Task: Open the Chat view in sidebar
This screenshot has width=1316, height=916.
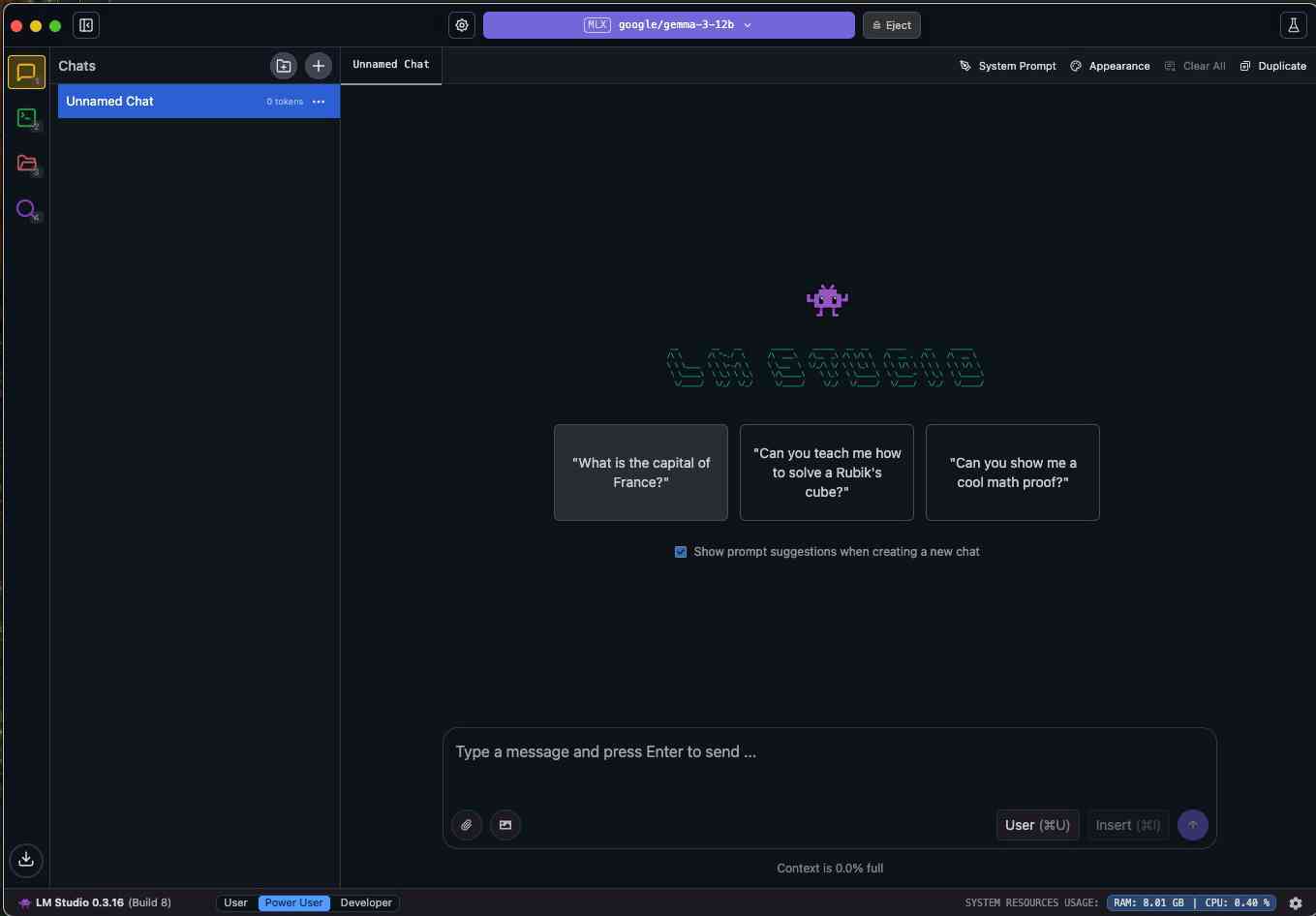Action: (x=26, y=73)
